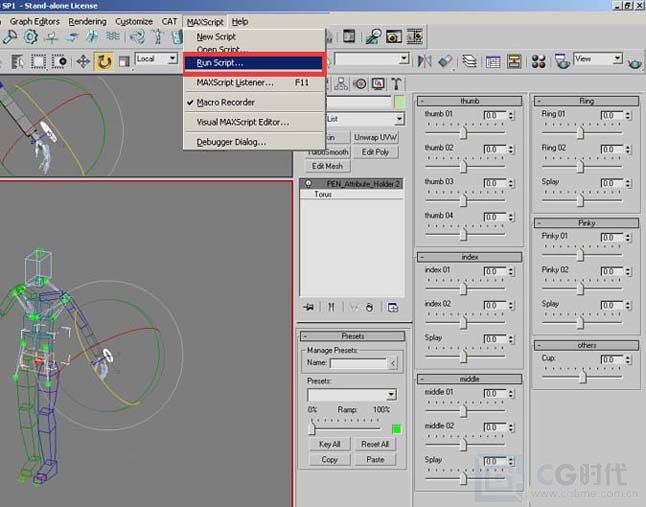Open the Hierarchy panel tab icon
The width and height of the screenshot is (646, 507).
click(x=341, y=84)
